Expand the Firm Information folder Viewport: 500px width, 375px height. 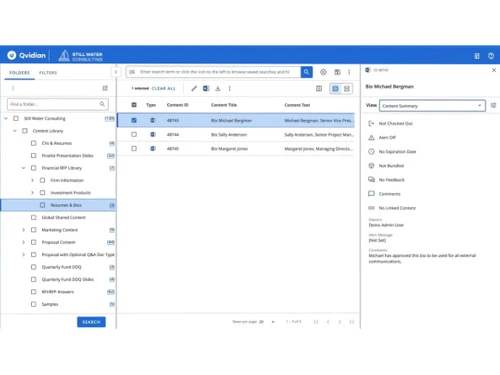point(32,180)
